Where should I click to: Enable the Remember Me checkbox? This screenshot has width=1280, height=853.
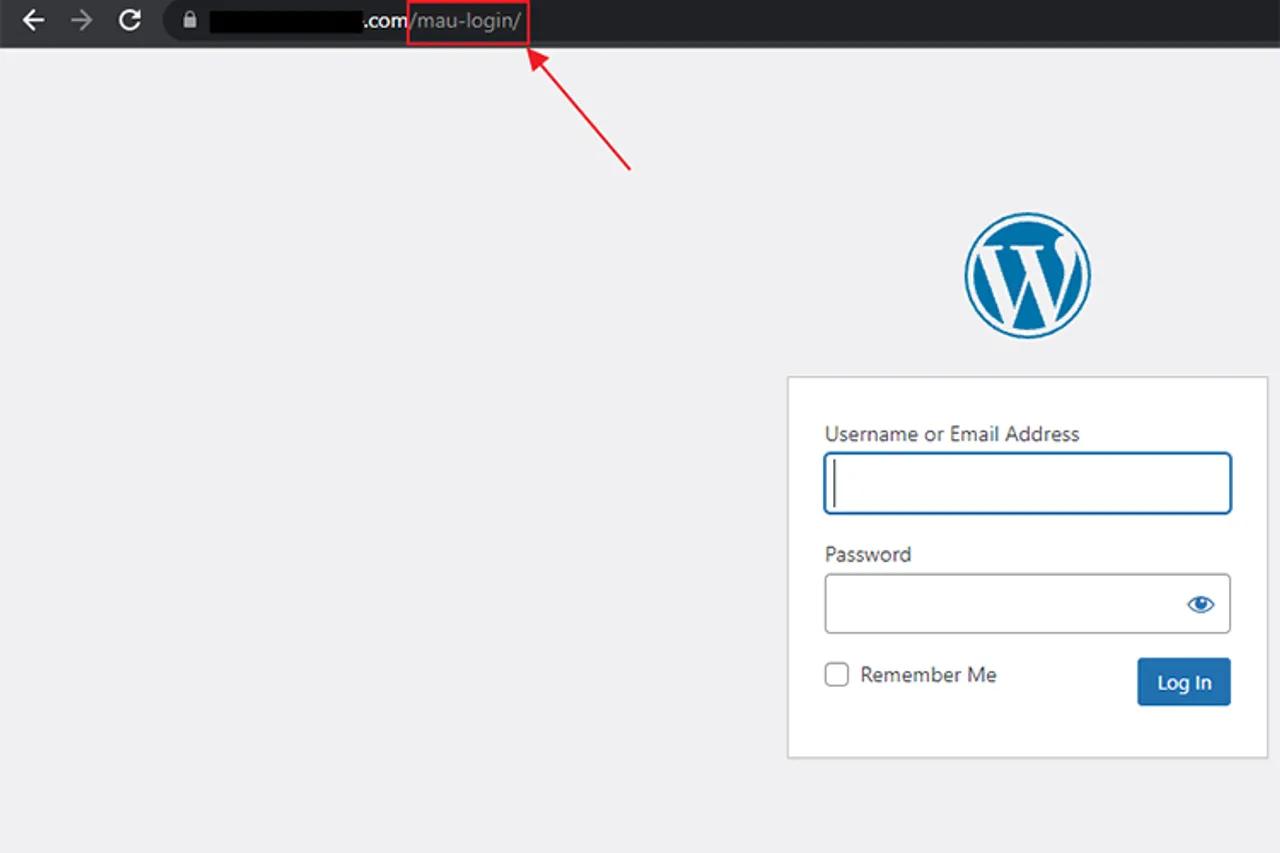pos(837,675)
